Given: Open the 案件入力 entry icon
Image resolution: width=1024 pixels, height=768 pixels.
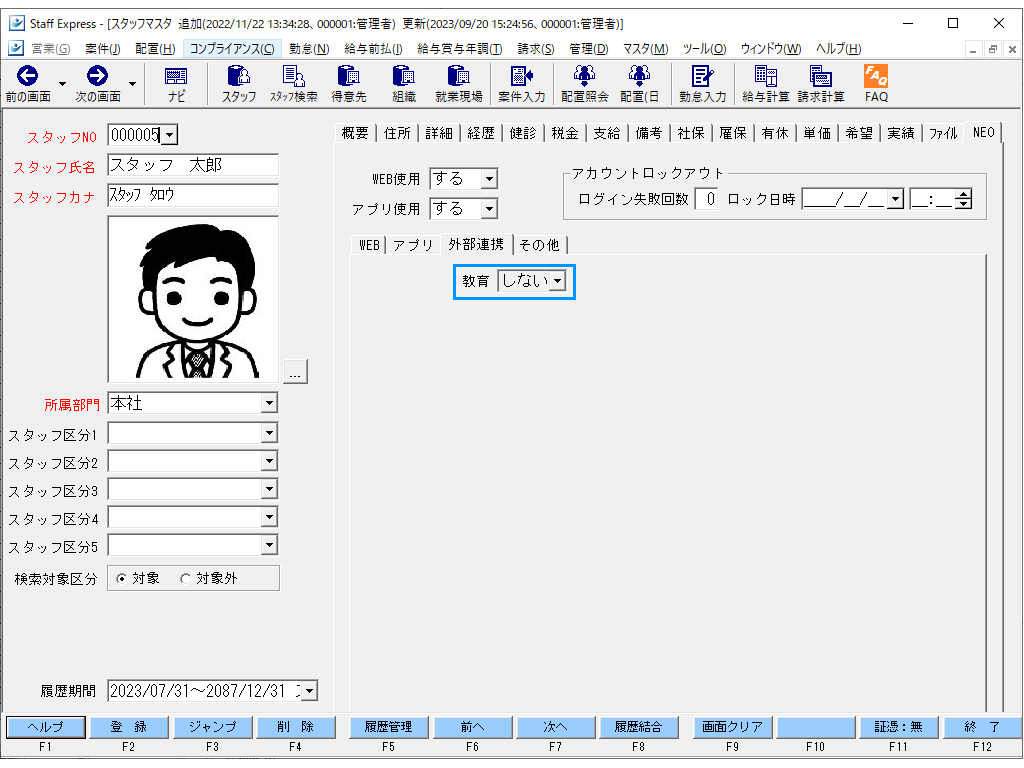Looking at the screenshot, I should pyautogui.click(x=521, y=84).
